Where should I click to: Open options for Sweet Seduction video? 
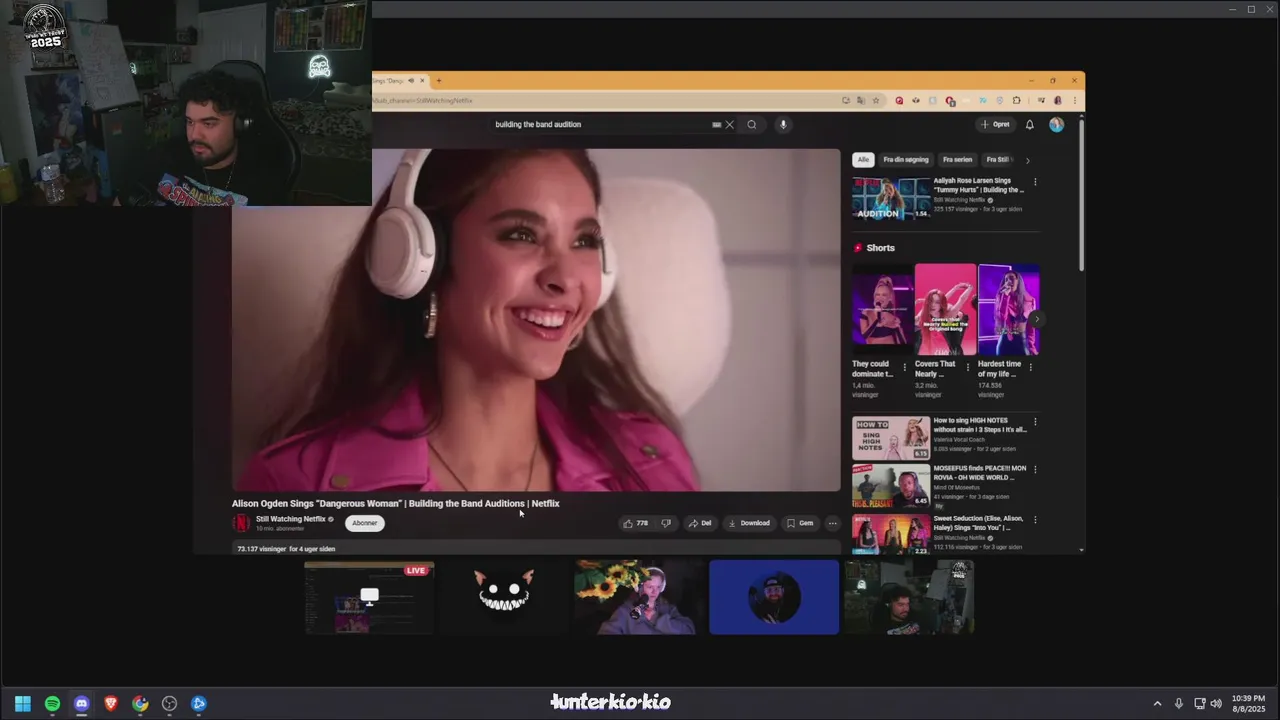tap(1035, 520)
